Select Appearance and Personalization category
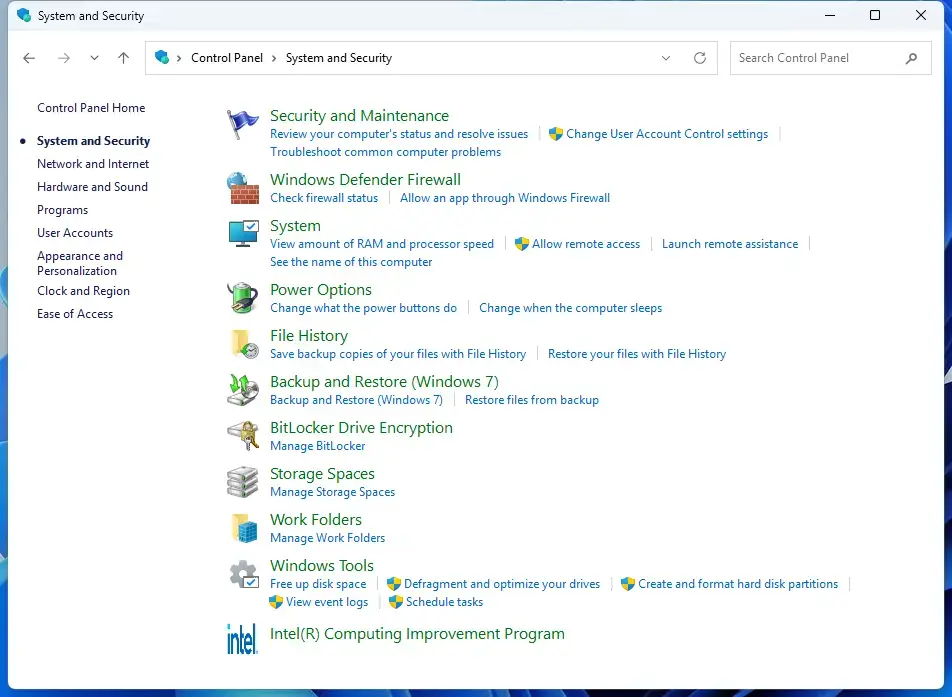Screen dimensions: 952x697 tap(80, 264)
